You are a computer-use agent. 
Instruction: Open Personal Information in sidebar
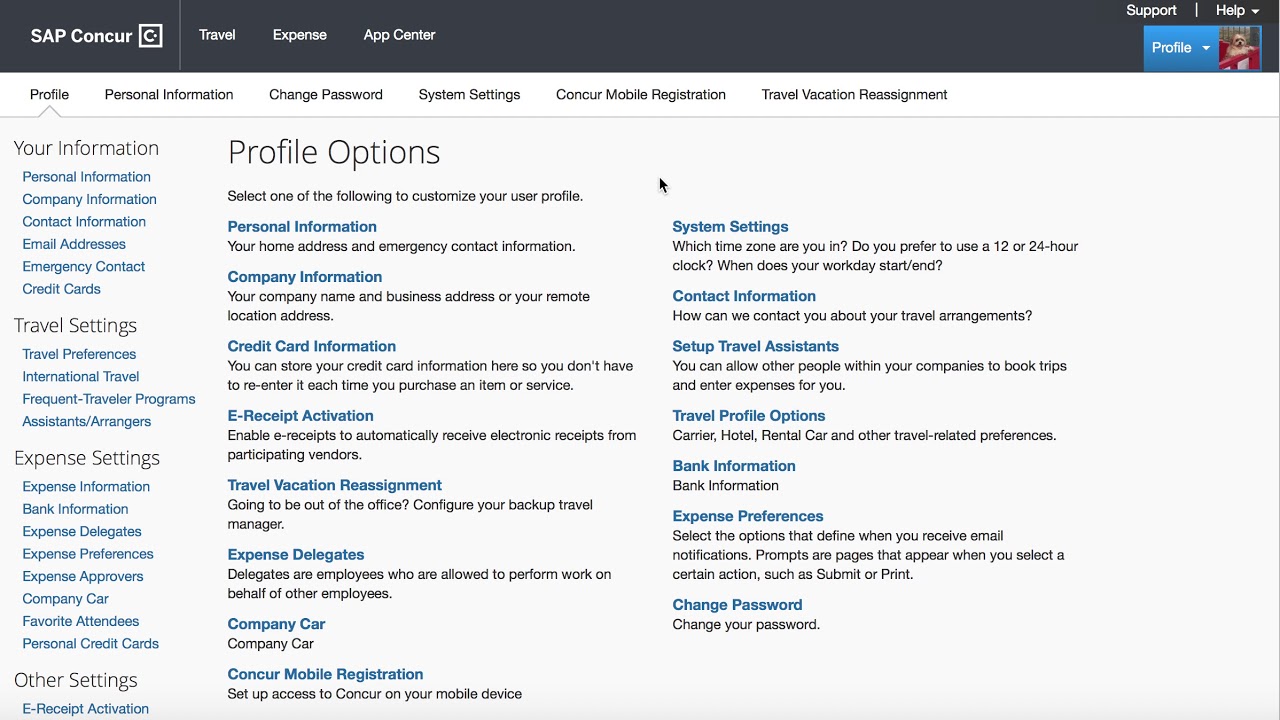coord(86,177)
